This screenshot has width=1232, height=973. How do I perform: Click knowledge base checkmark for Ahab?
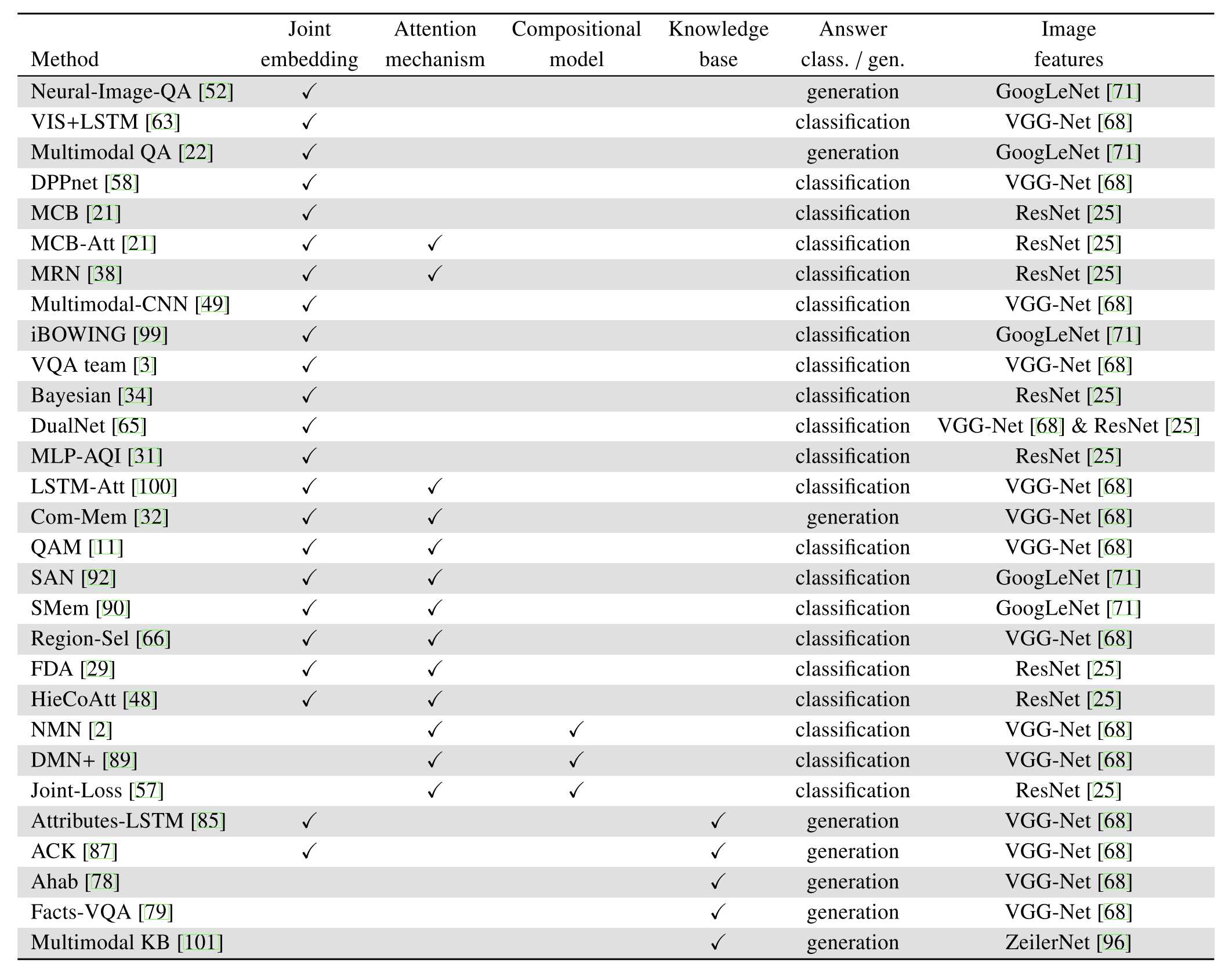click(x=718, y=882)
